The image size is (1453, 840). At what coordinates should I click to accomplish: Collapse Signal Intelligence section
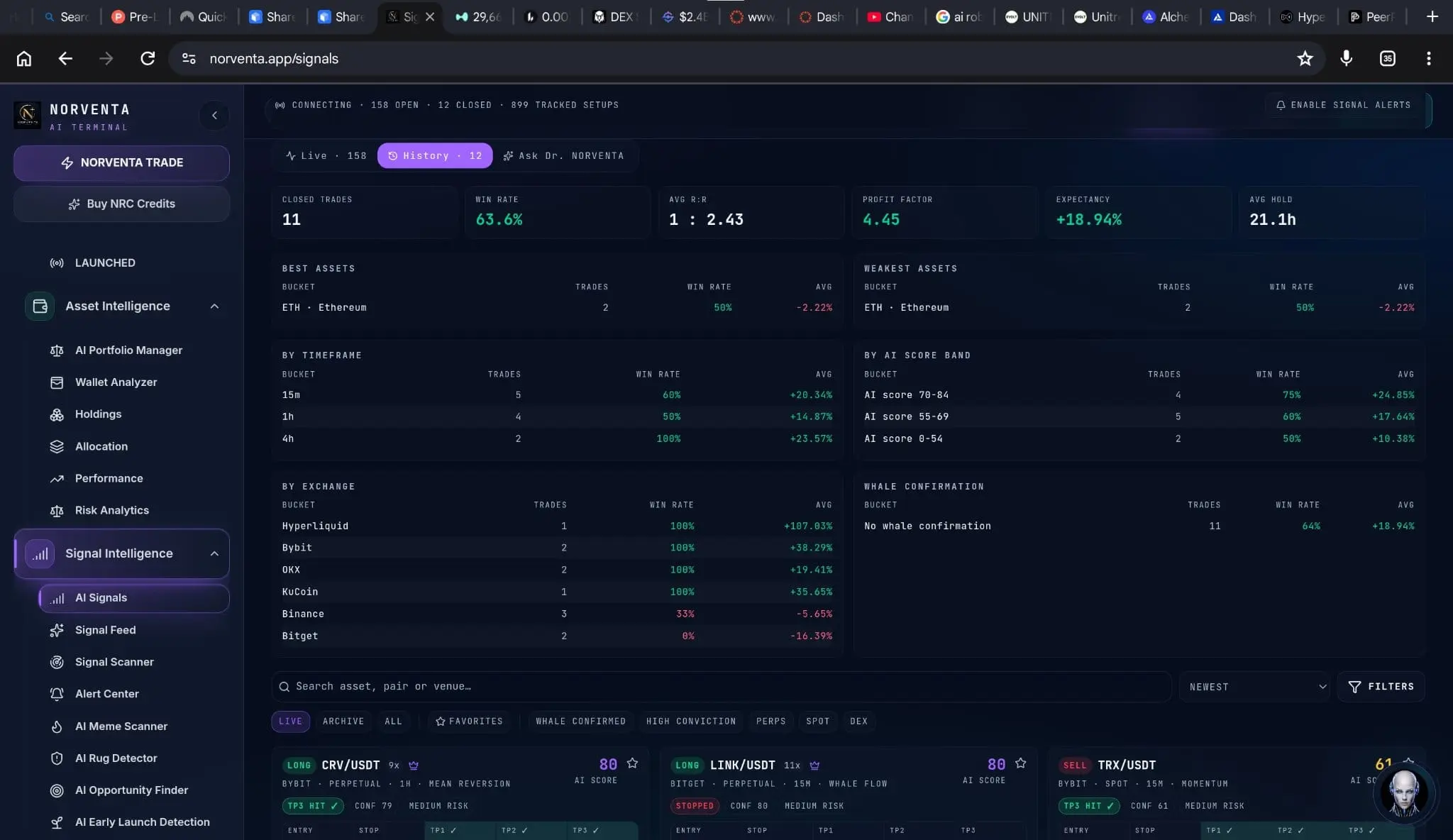click(x=214, y=554)
